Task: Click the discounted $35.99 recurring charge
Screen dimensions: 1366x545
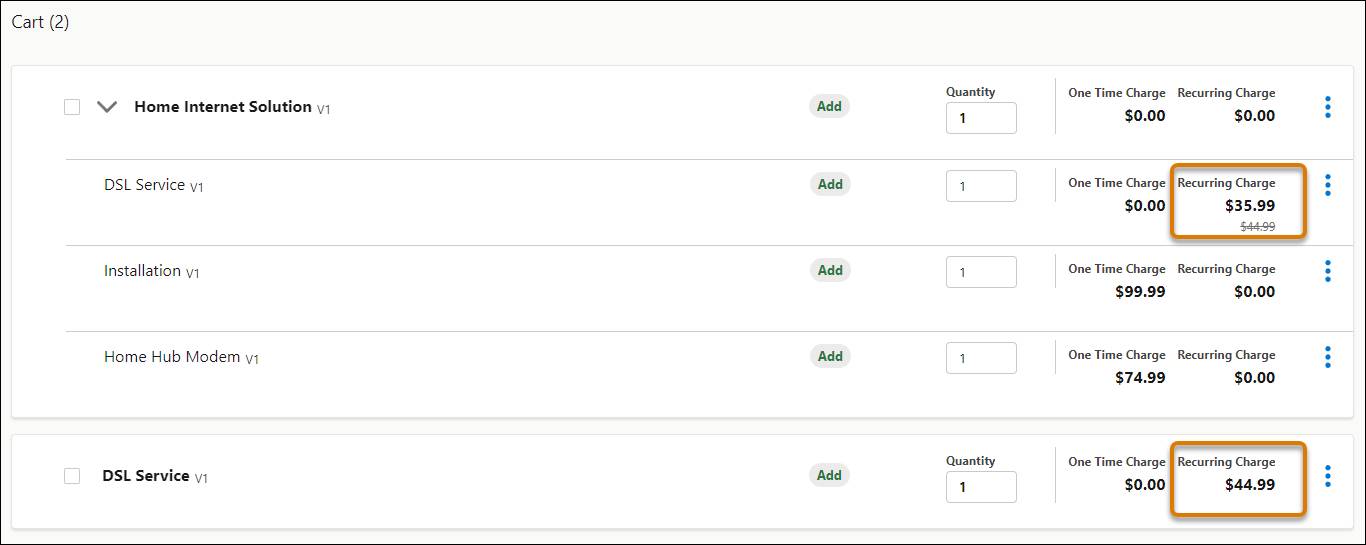Action: (x=1250, y=206)
